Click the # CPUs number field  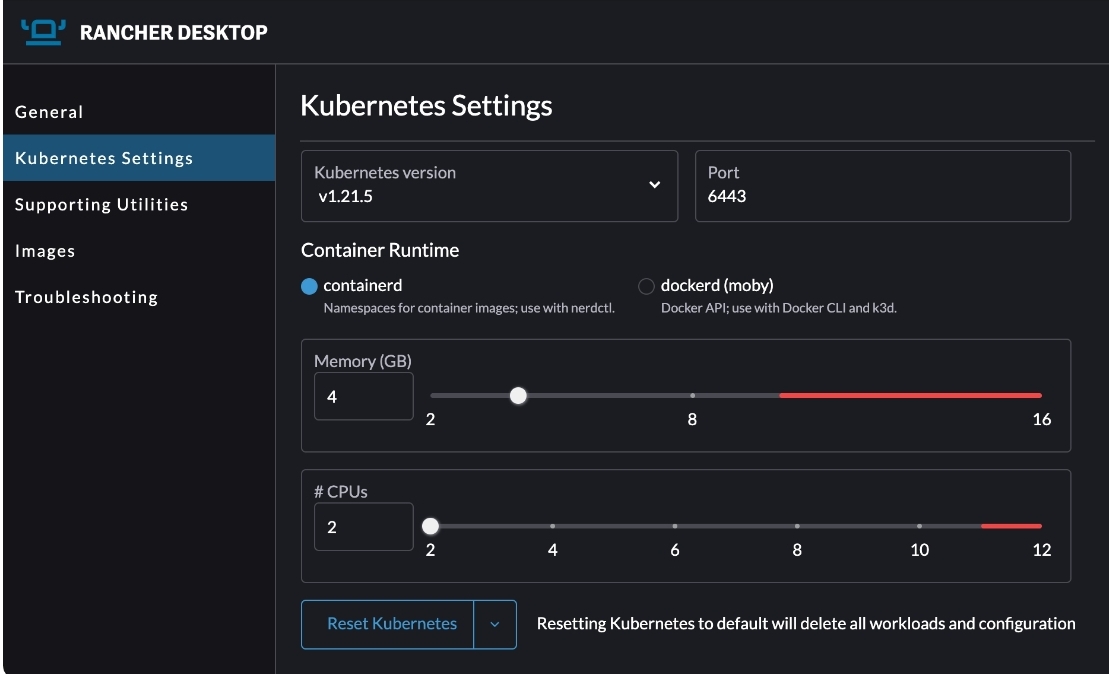coord(363,526)
